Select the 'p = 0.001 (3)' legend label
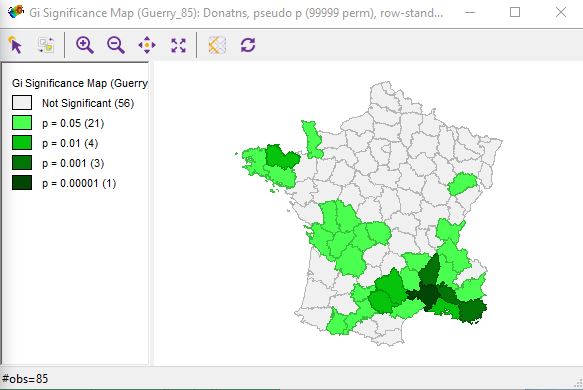583x390 pixels. 73,163
